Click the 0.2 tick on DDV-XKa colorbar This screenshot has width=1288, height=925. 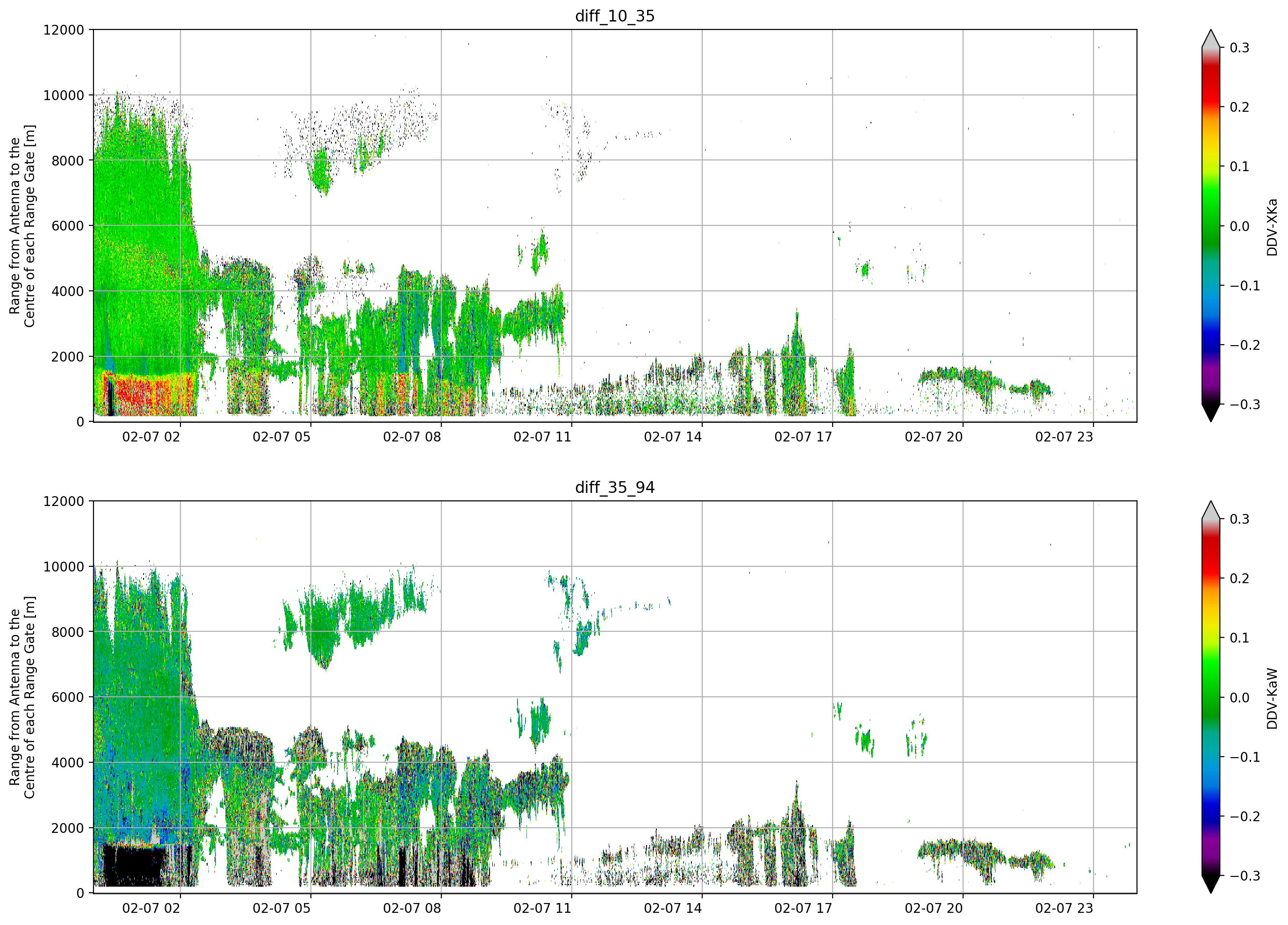[1240, 107]
